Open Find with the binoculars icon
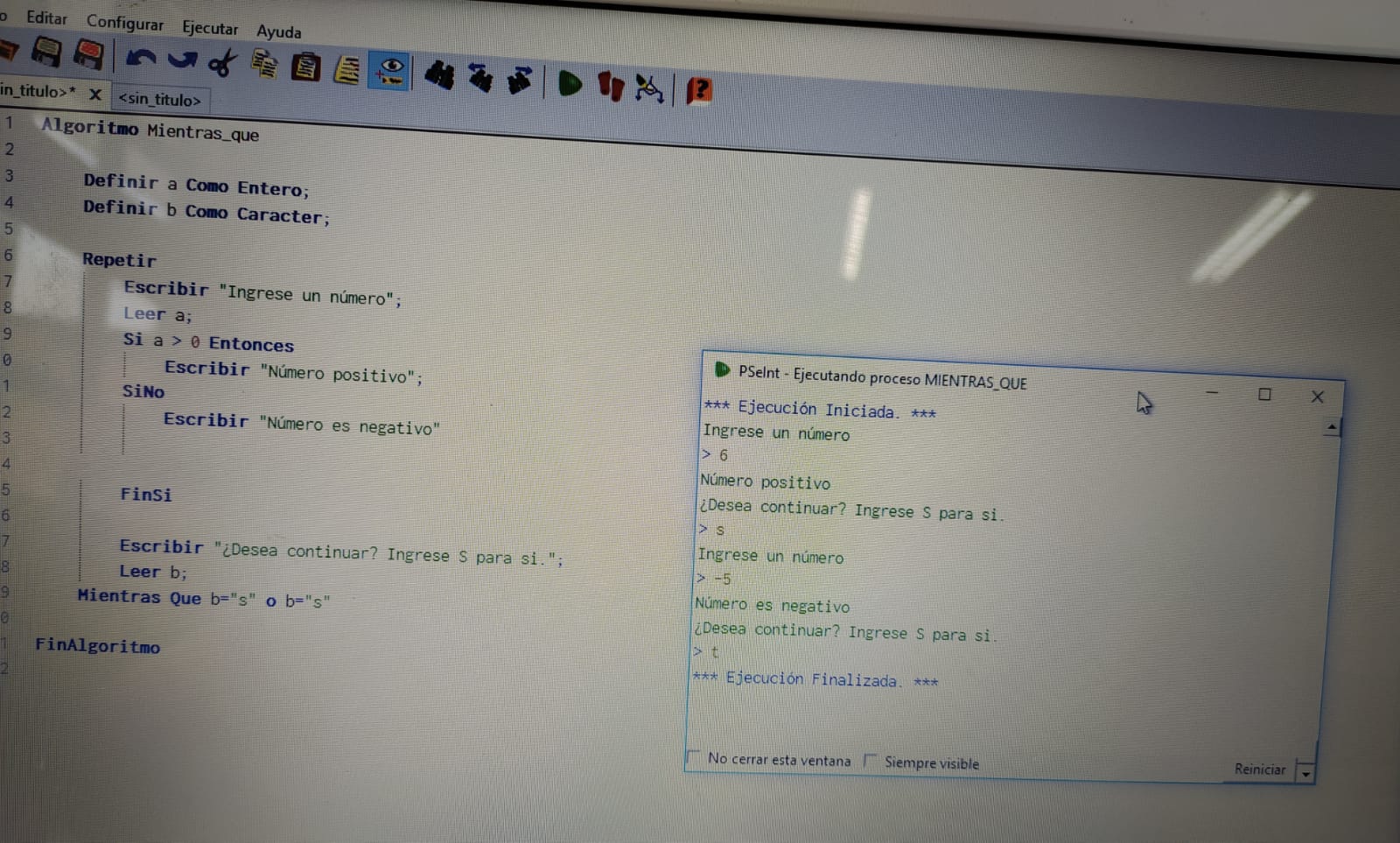 [x=439, y=76]
